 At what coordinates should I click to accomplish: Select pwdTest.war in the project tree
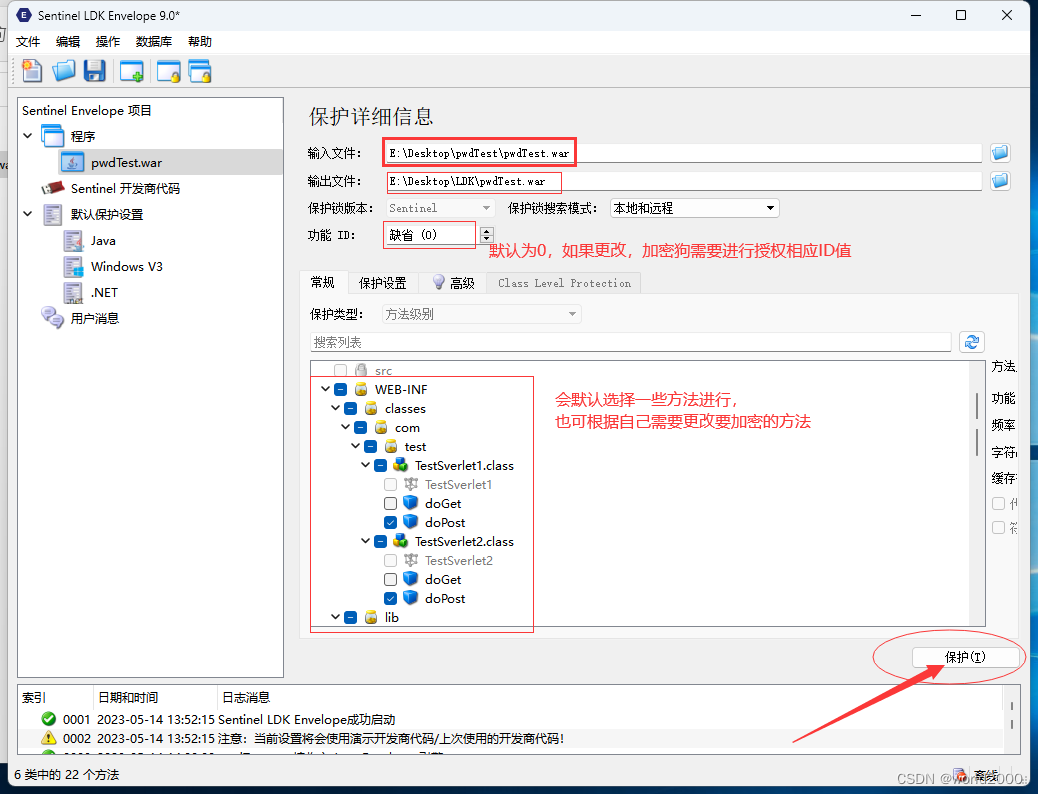tap(126, 162)
